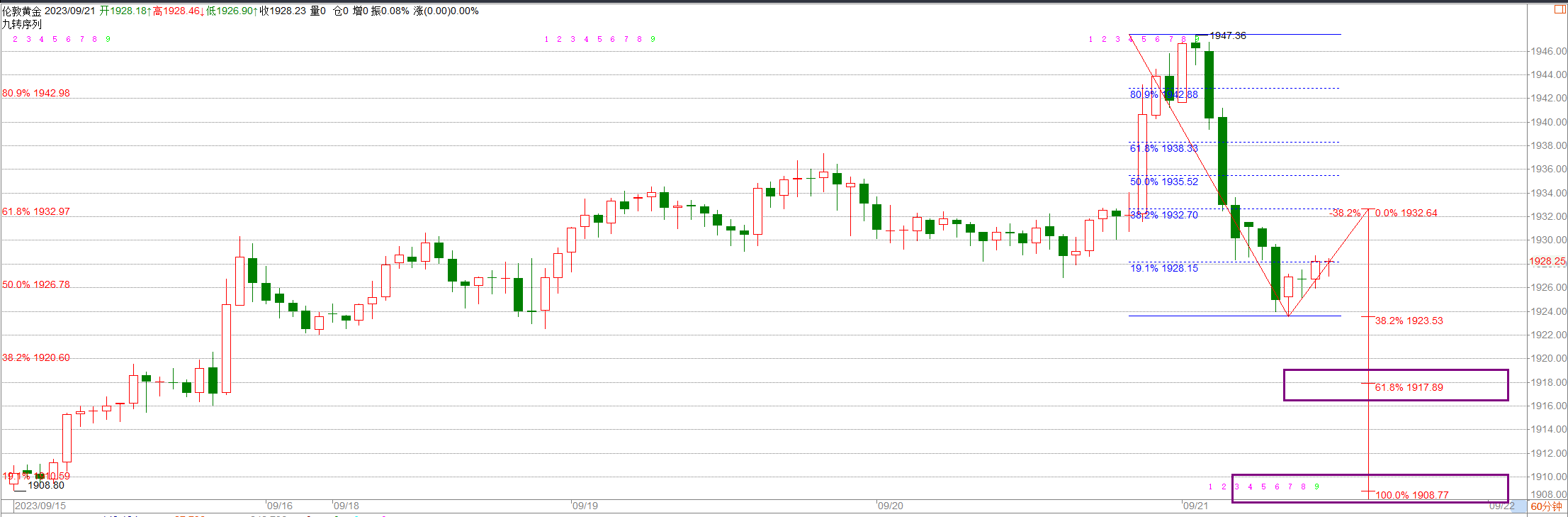1568x517 pixels.
Task: Click the blue 61.8% 1938.33 Fibonacci label
Action: [1163, 148]
